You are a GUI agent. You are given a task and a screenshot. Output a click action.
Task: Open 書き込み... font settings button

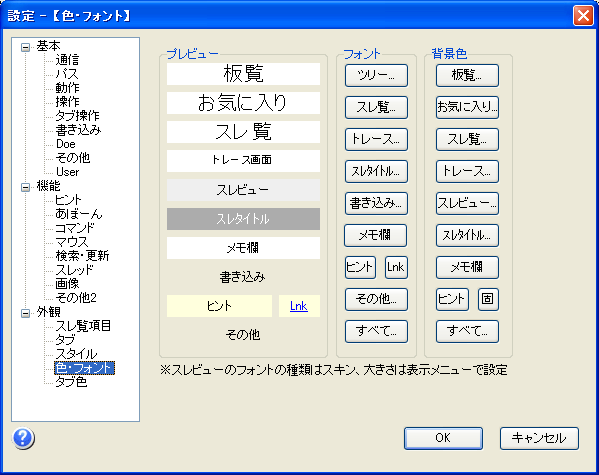click(x=376, y=203)
